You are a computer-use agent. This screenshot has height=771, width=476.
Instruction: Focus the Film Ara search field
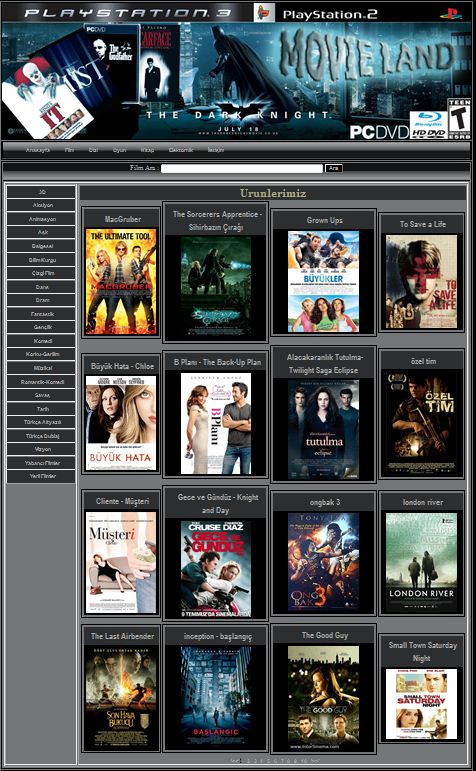coord(241,168)
